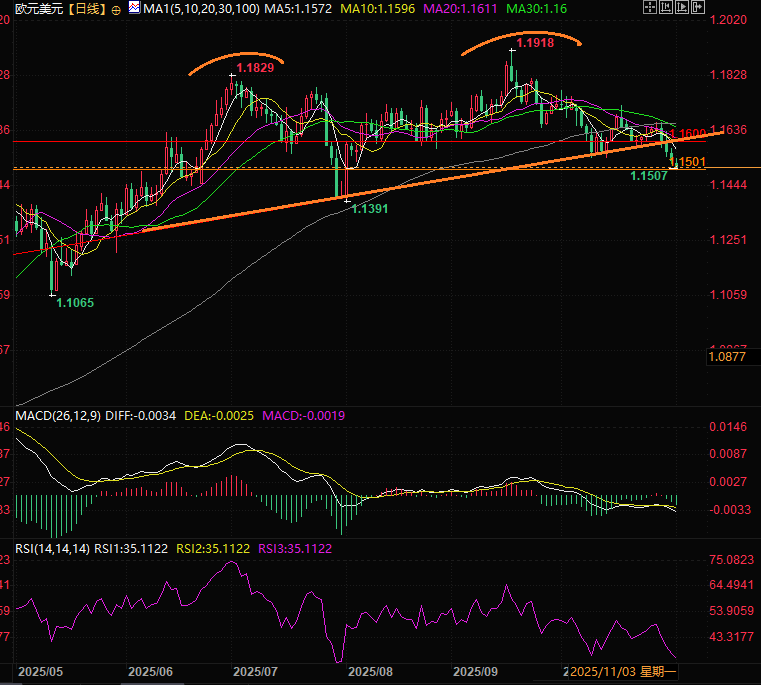The width and height of the screenshot is (761, 685).
Task: Click the 1.1065 low price annotation
Action: coord(75,302)
